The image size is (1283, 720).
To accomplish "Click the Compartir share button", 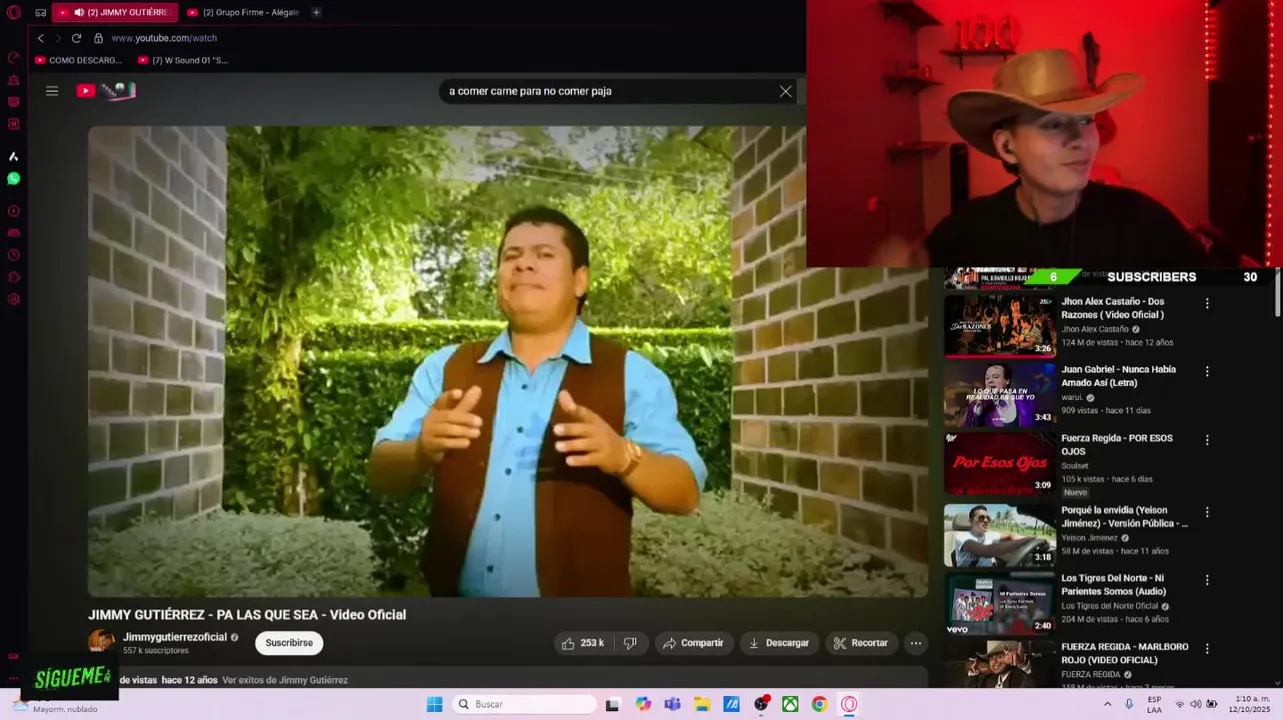I will [x=693, y=643].
